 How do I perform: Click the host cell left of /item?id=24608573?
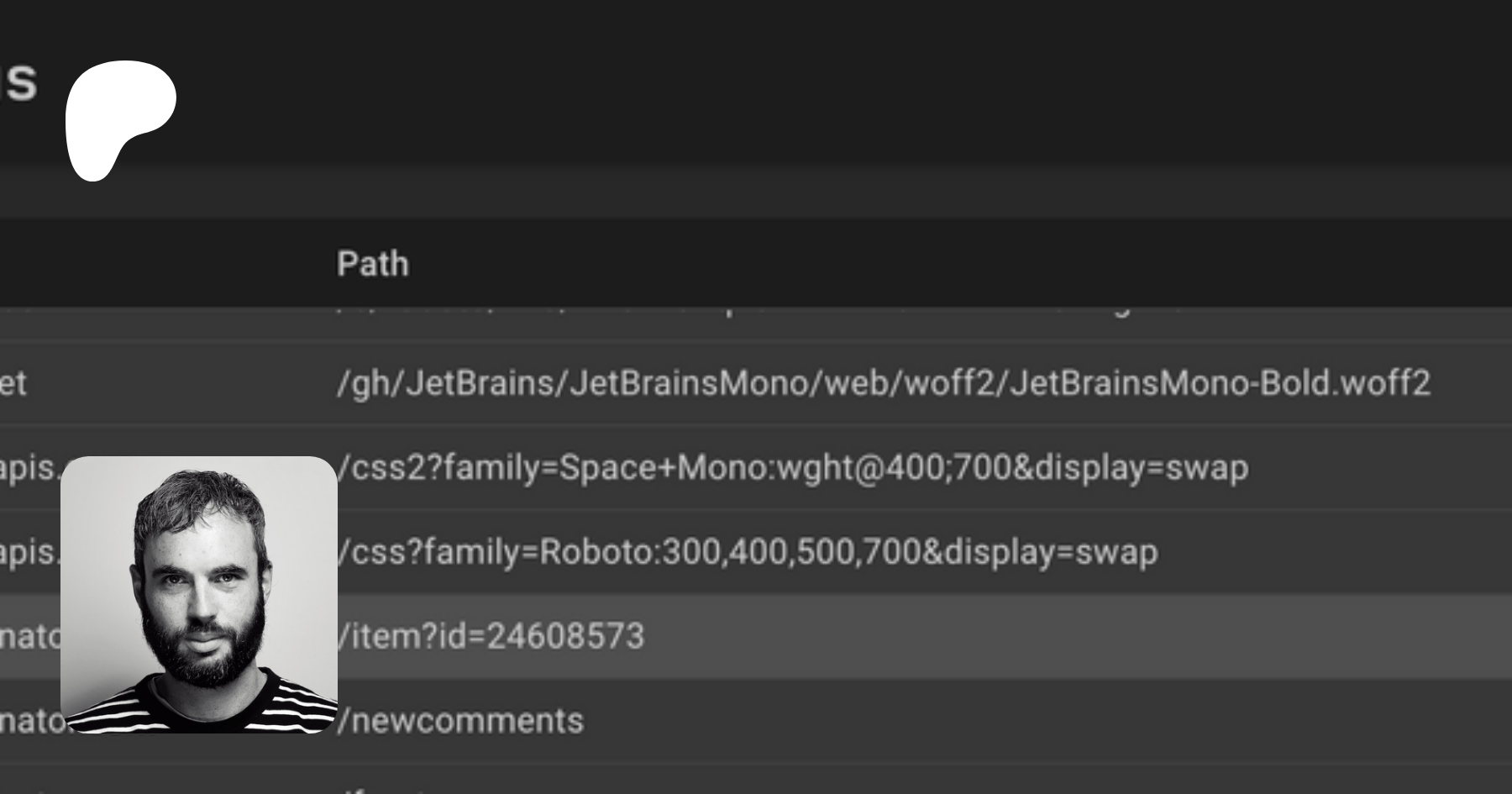pos(29,636)
